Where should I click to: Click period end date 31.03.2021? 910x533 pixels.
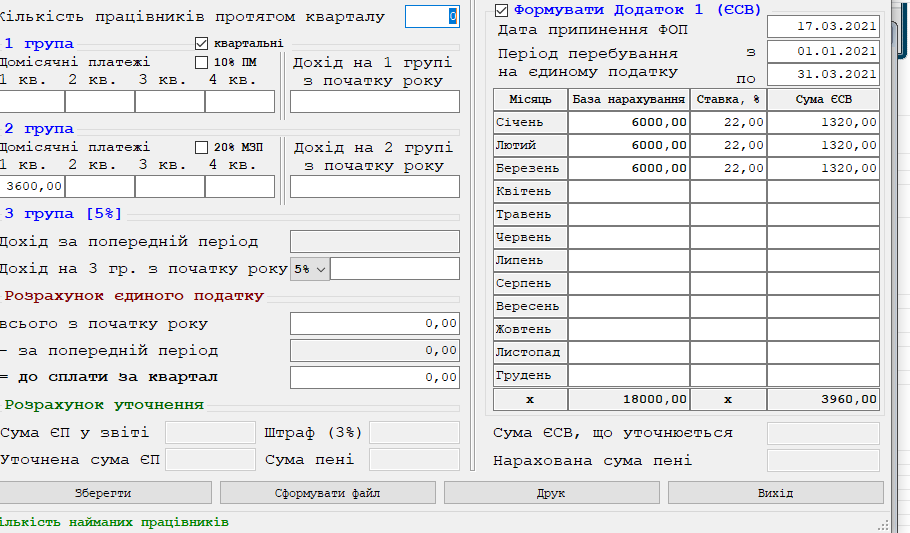(x=824, y=74)
